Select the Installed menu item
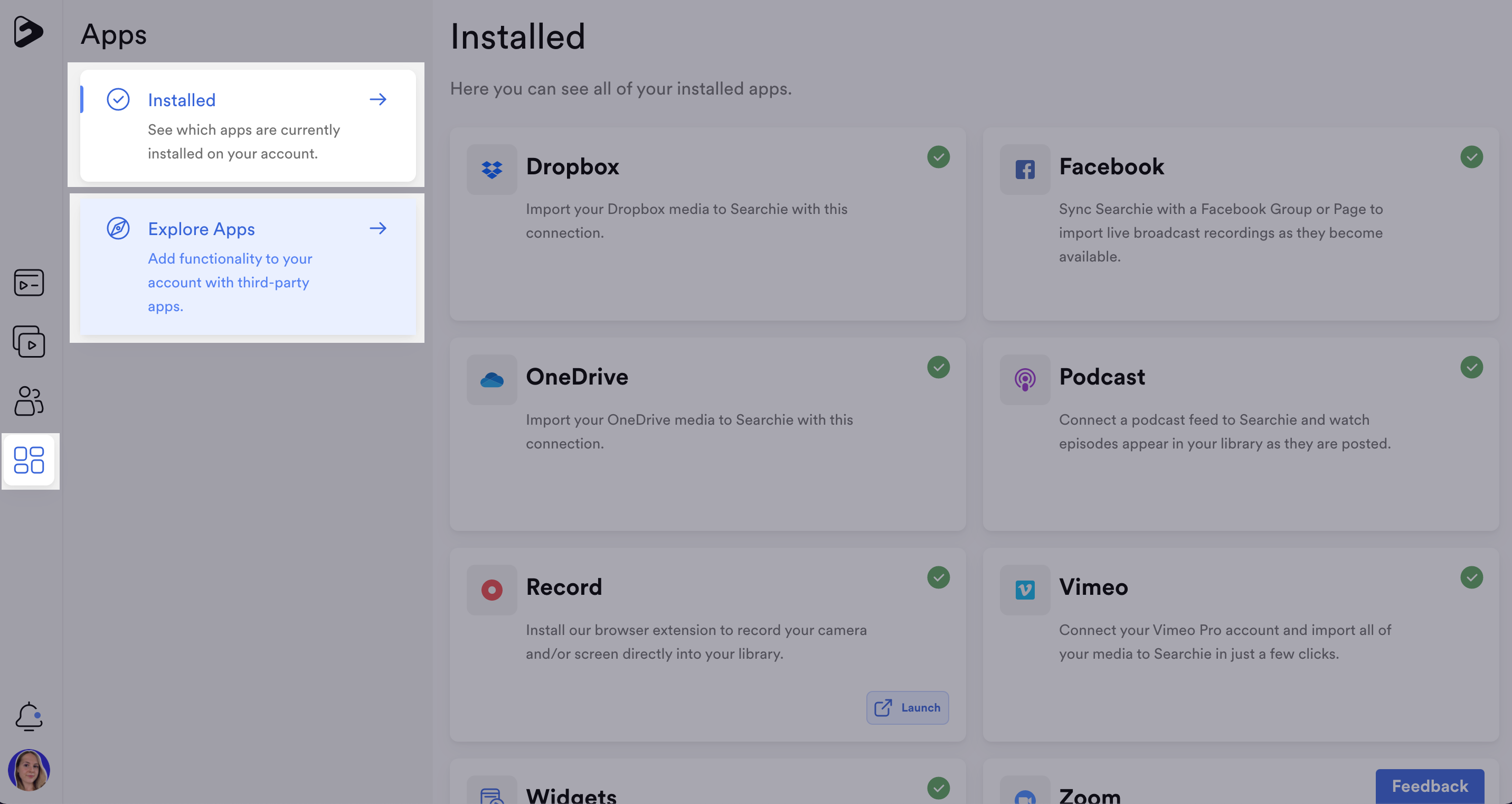Image resolution: width=1512 pixels, height=804 pixels. [x=248, y=125]
